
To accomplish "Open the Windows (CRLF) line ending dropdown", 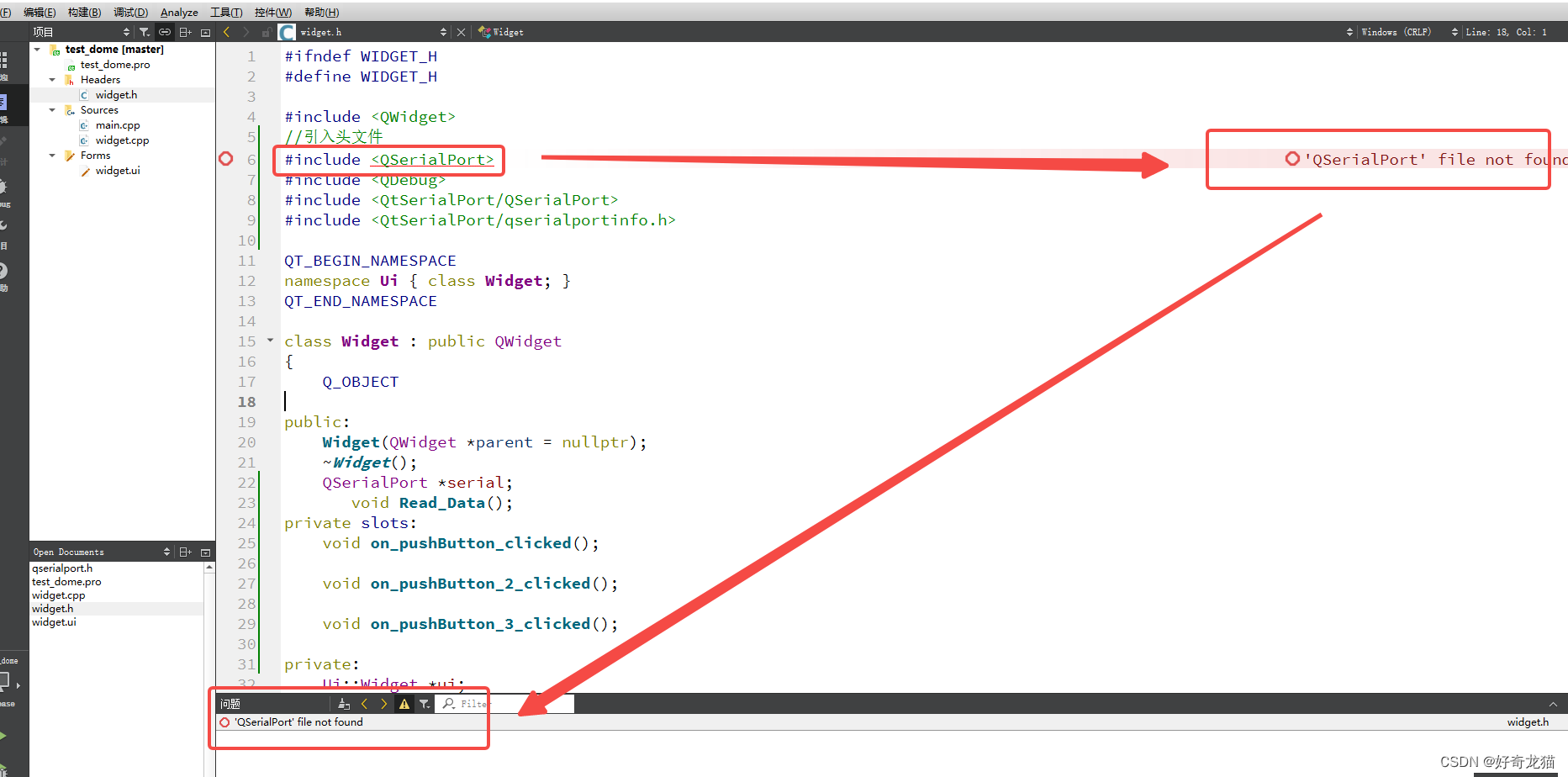I will click(x=1396, y=31).
